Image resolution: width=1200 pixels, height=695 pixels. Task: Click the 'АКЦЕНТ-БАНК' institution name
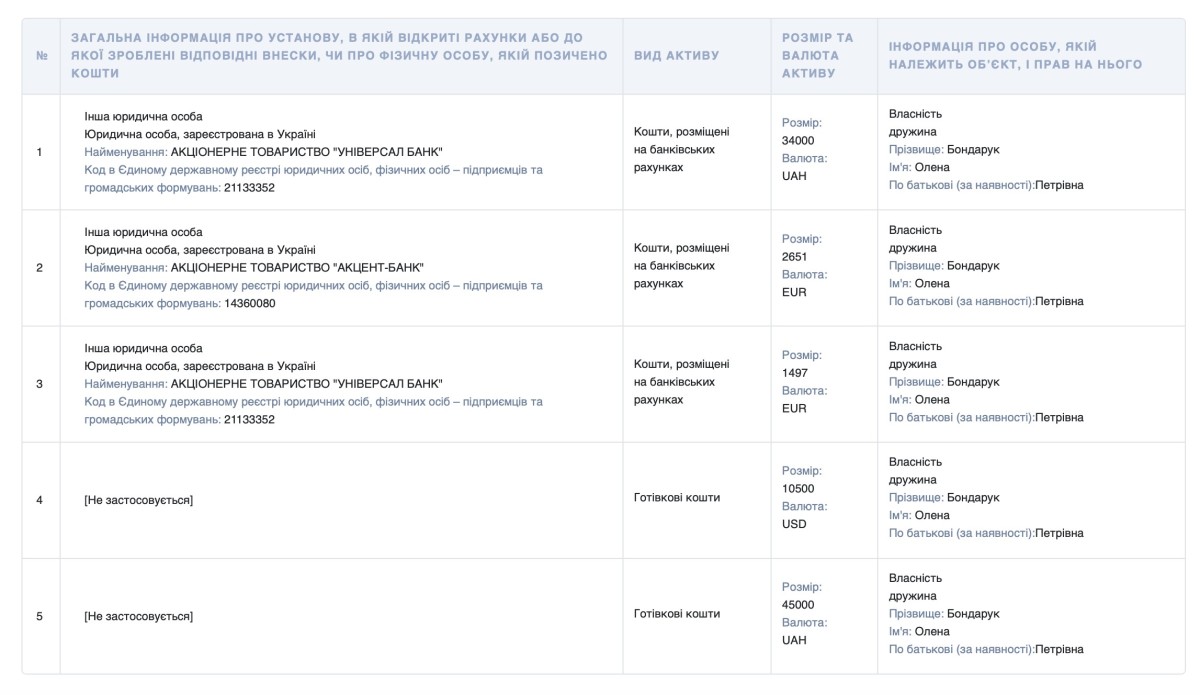(x=297, y=268)
